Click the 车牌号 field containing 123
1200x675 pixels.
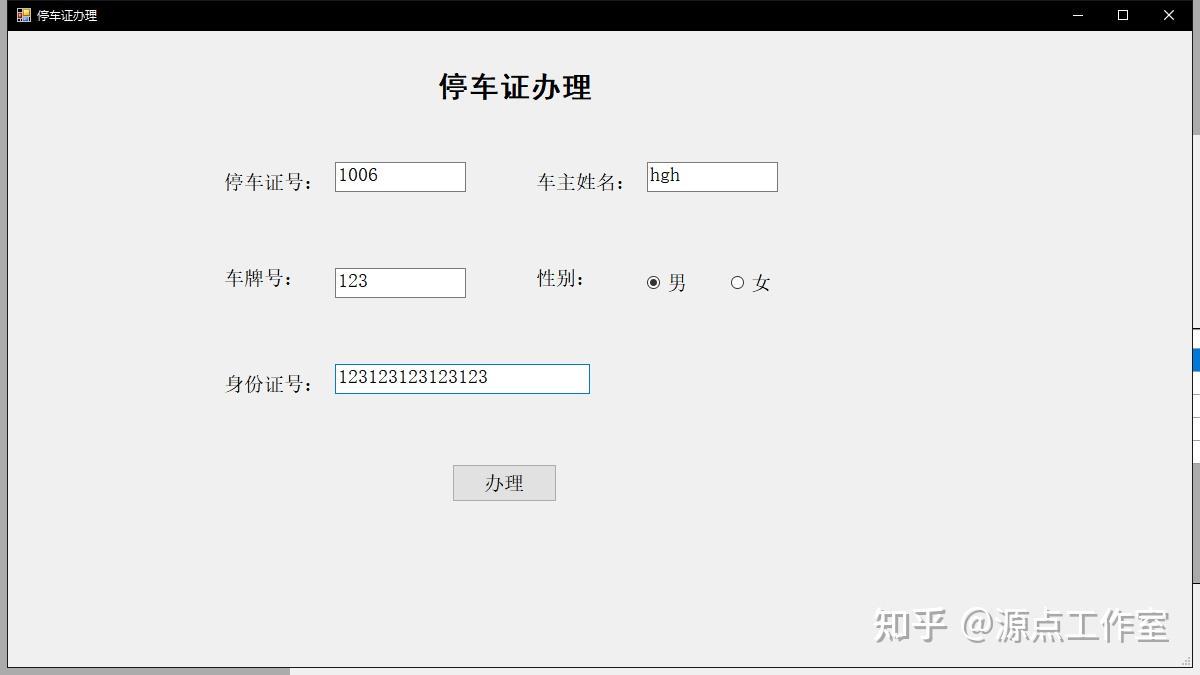pyautogui.click(x=400, y=283)
